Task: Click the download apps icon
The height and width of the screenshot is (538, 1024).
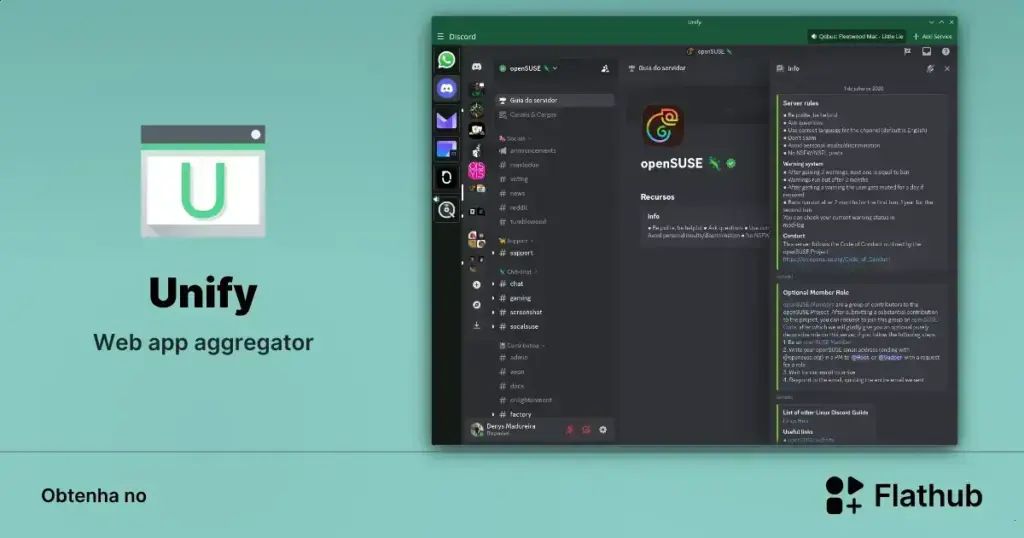Action: (477, 325)
